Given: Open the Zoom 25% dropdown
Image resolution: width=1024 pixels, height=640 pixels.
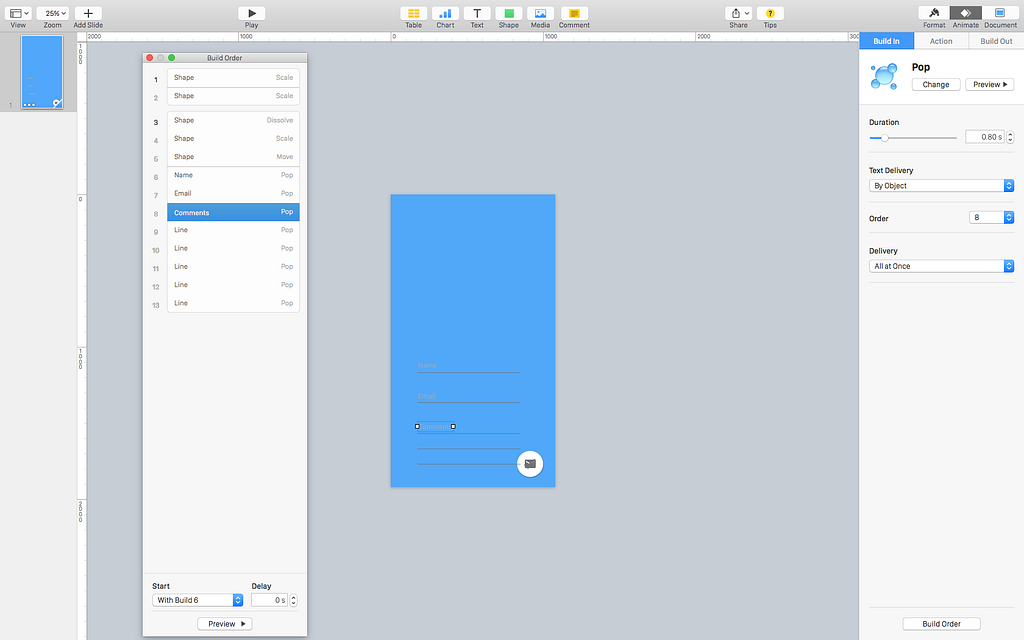Looking at the screenshot, I should 52,13.
